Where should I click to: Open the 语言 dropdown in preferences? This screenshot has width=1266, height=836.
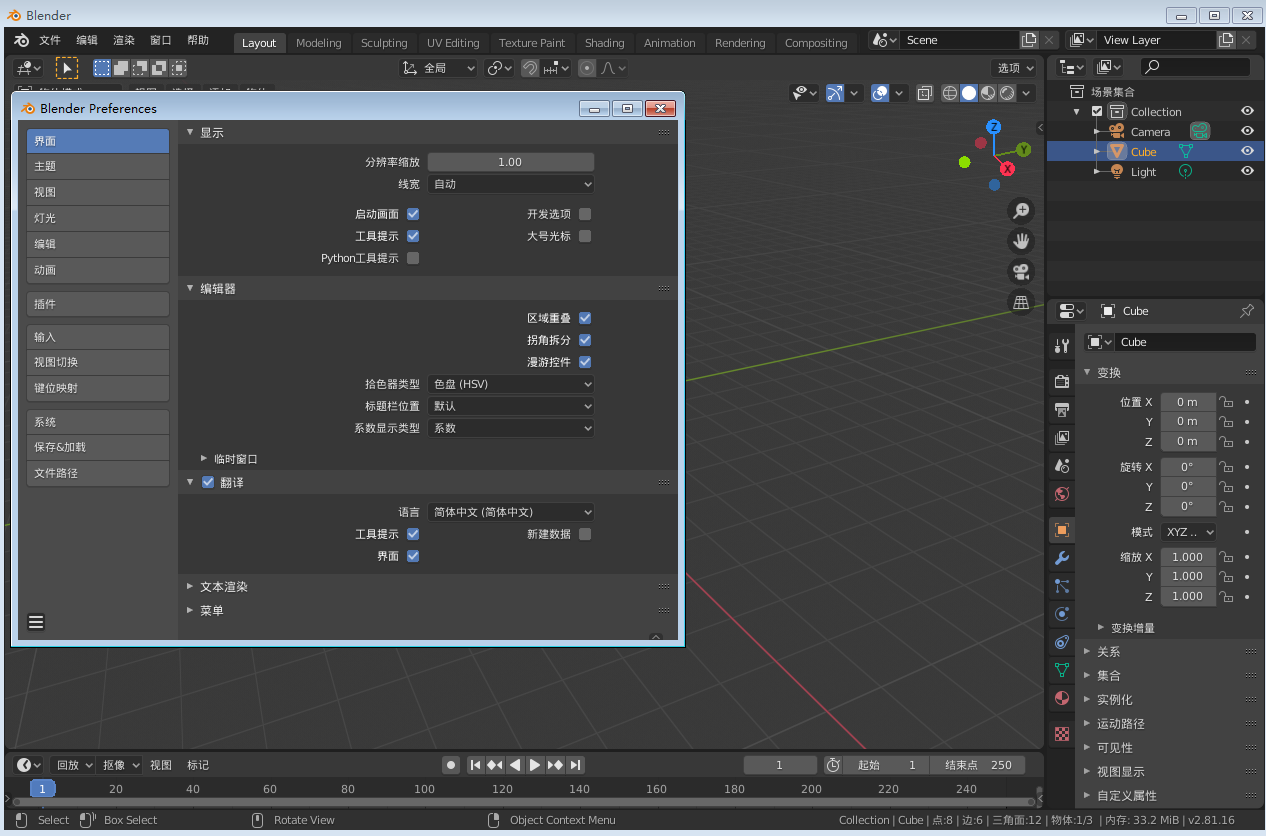511,511
